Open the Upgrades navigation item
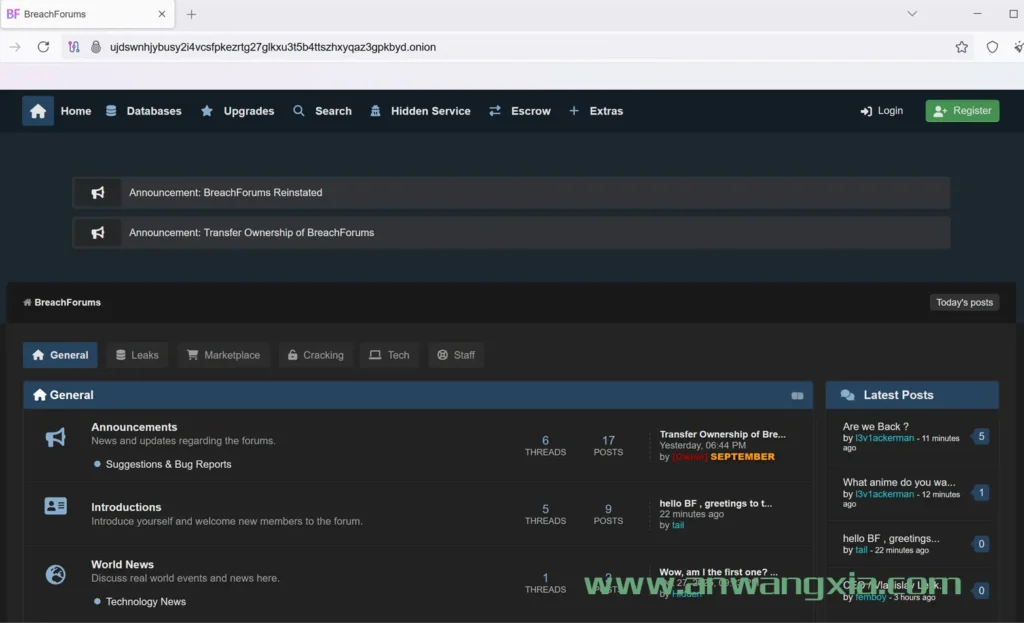This screenshot has height=623, width=1024. 237,111
